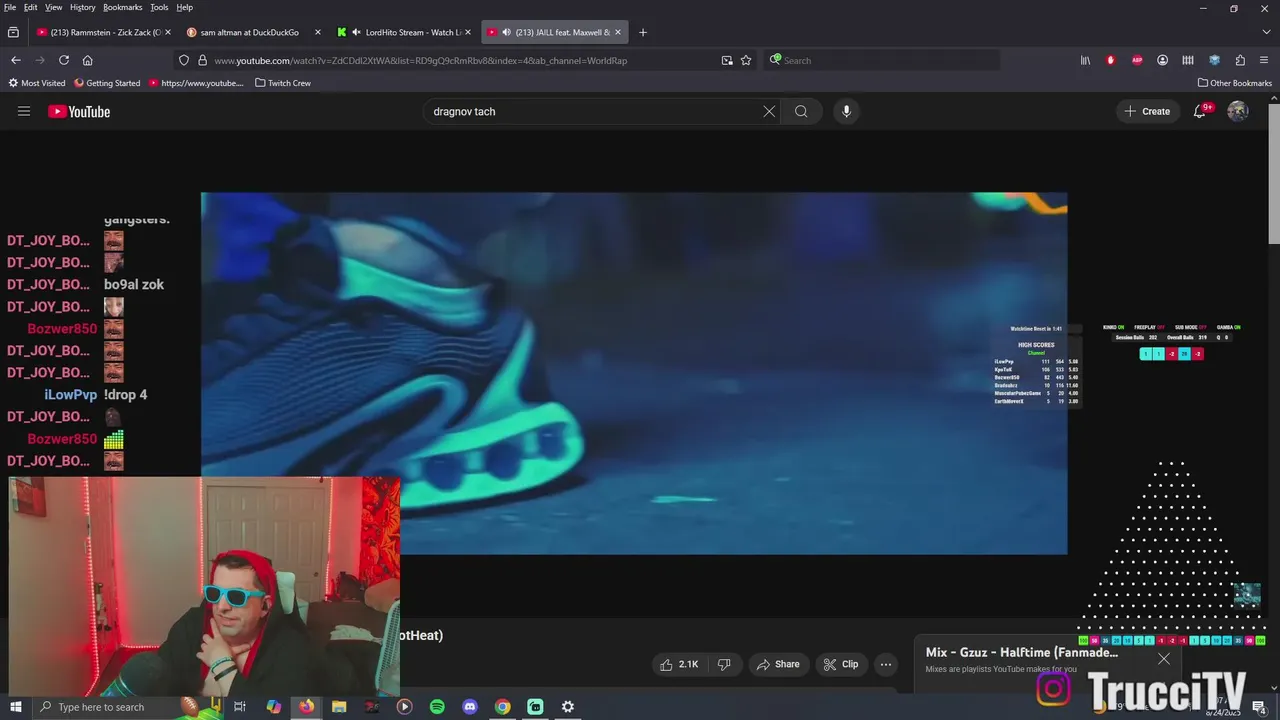Open the https://www.youtube... bookmark

coord(196,83)
